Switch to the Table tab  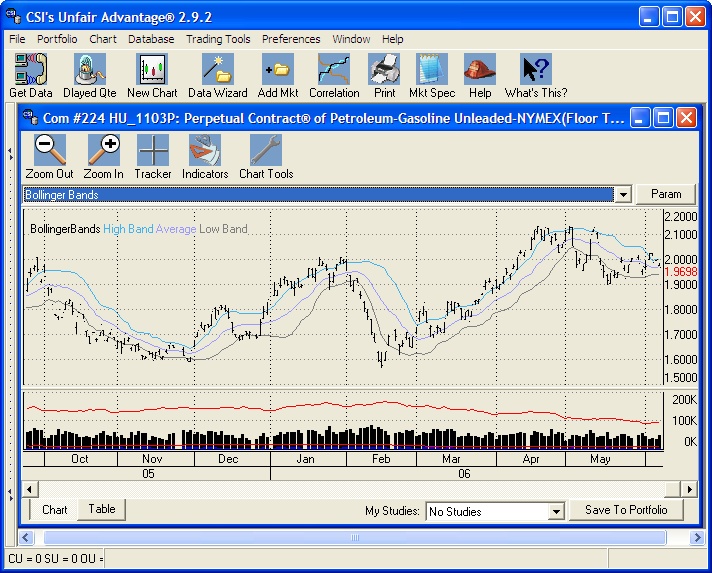pos(102,509)
